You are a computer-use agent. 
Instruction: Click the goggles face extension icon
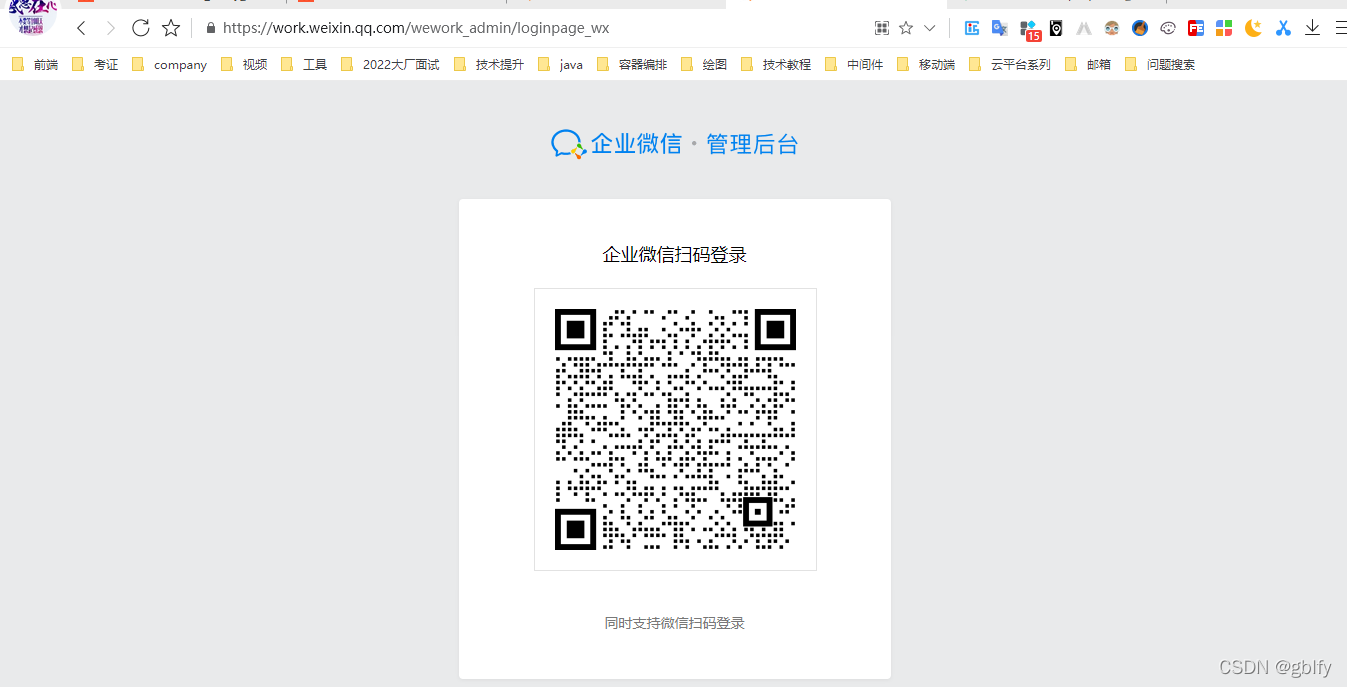[x=1112, y=28]
